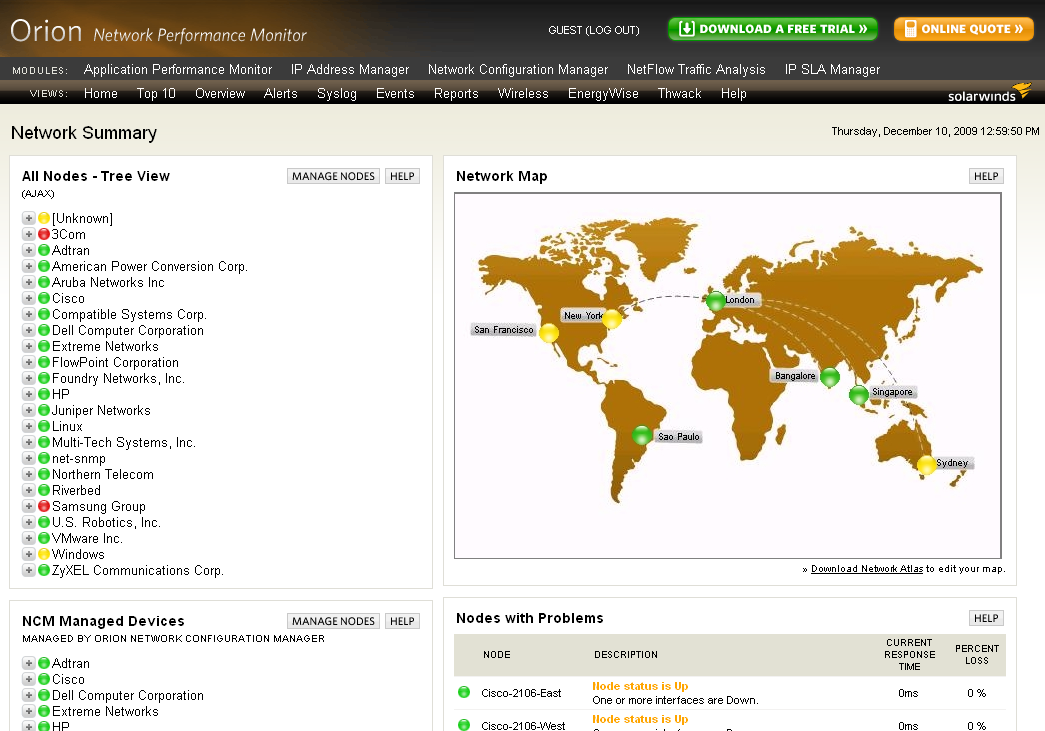Open Help for Network Map panel
The width and height of the screenshot is (1045, 731).
[986, 176]
